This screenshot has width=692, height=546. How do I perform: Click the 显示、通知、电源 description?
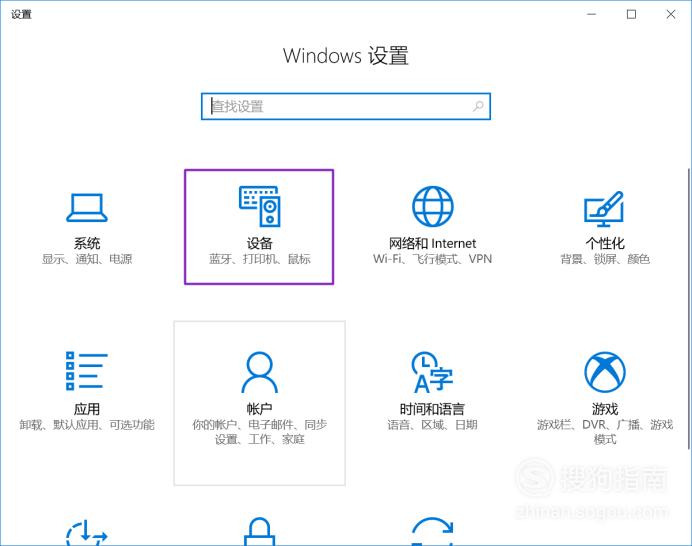tap(87, 259)
